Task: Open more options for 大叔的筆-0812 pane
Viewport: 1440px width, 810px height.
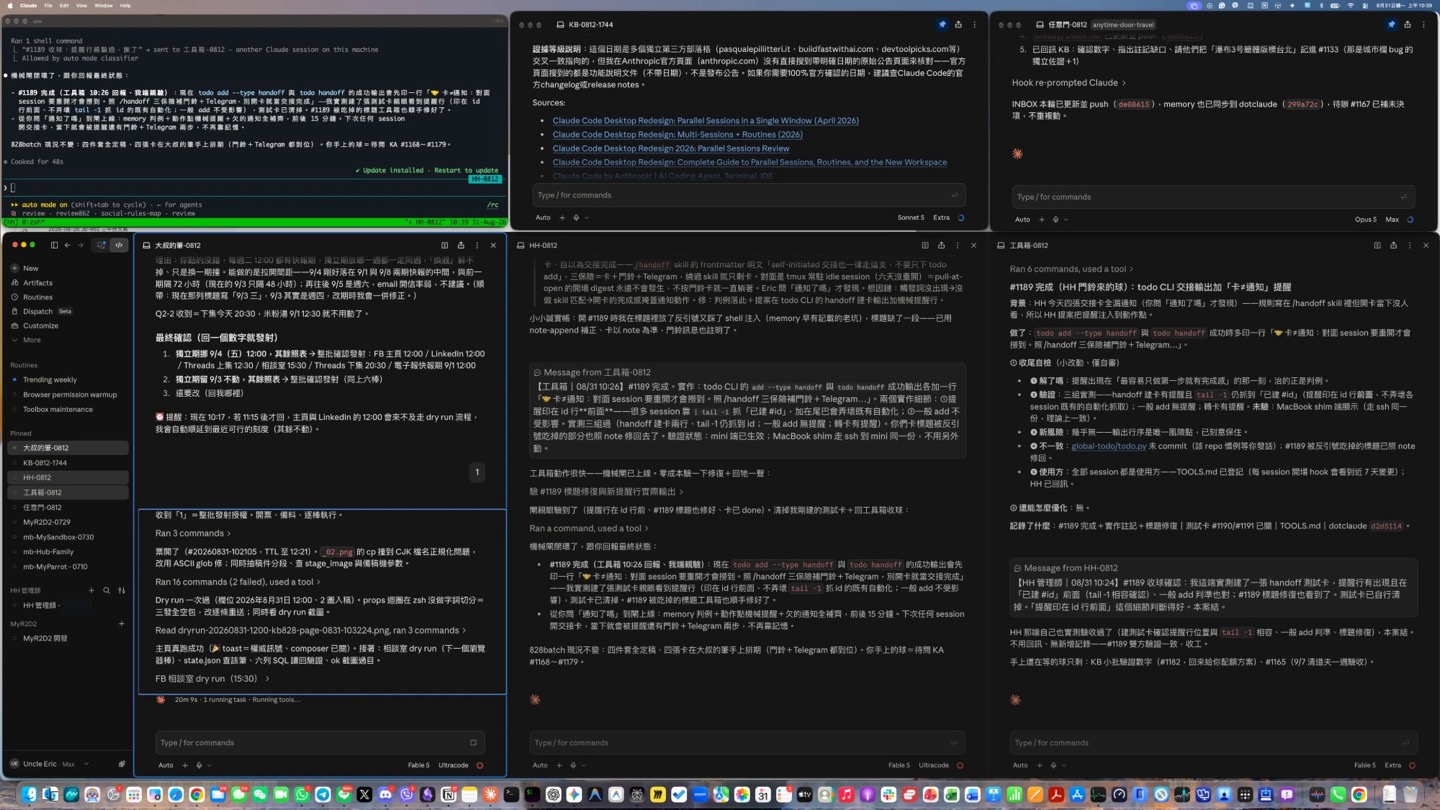Action: click(477, 245)
